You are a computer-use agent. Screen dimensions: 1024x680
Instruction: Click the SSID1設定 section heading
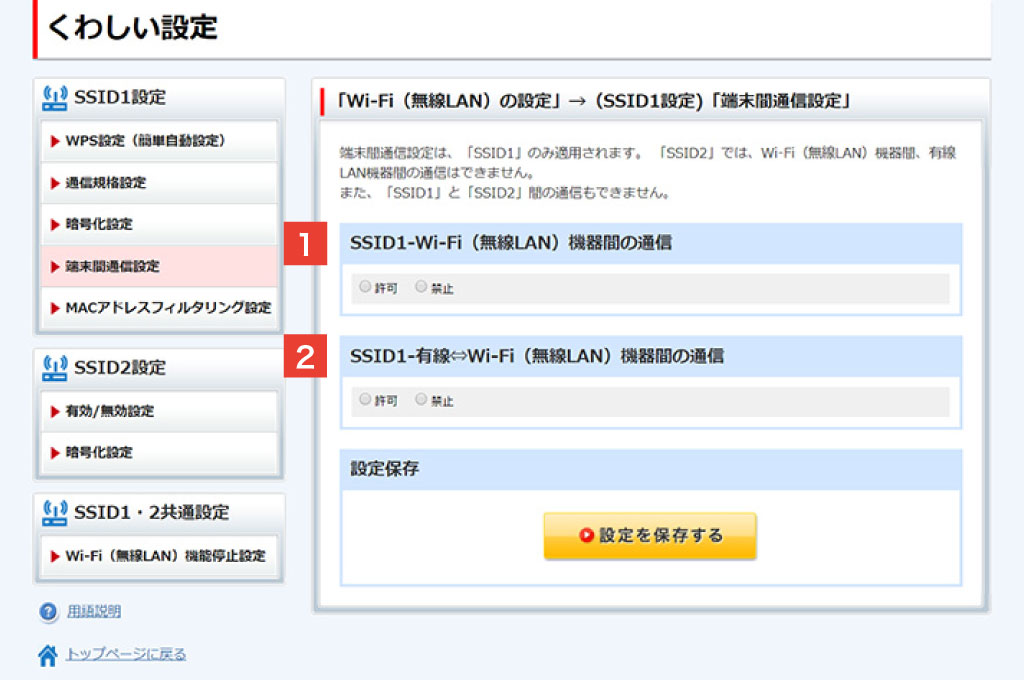tap(120, 97)
